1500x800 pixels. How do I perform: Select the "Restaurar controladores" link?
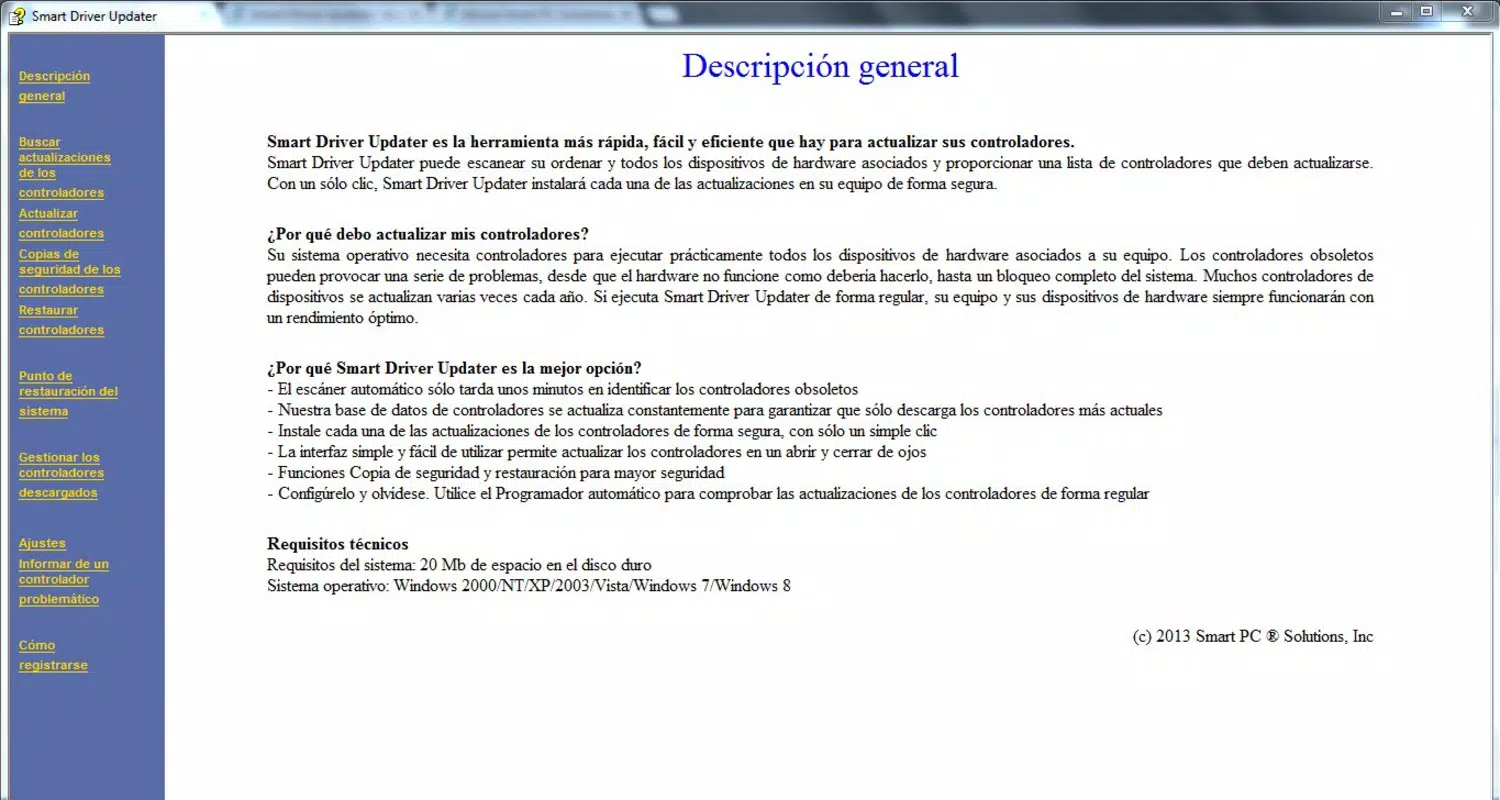coord(61,320)
